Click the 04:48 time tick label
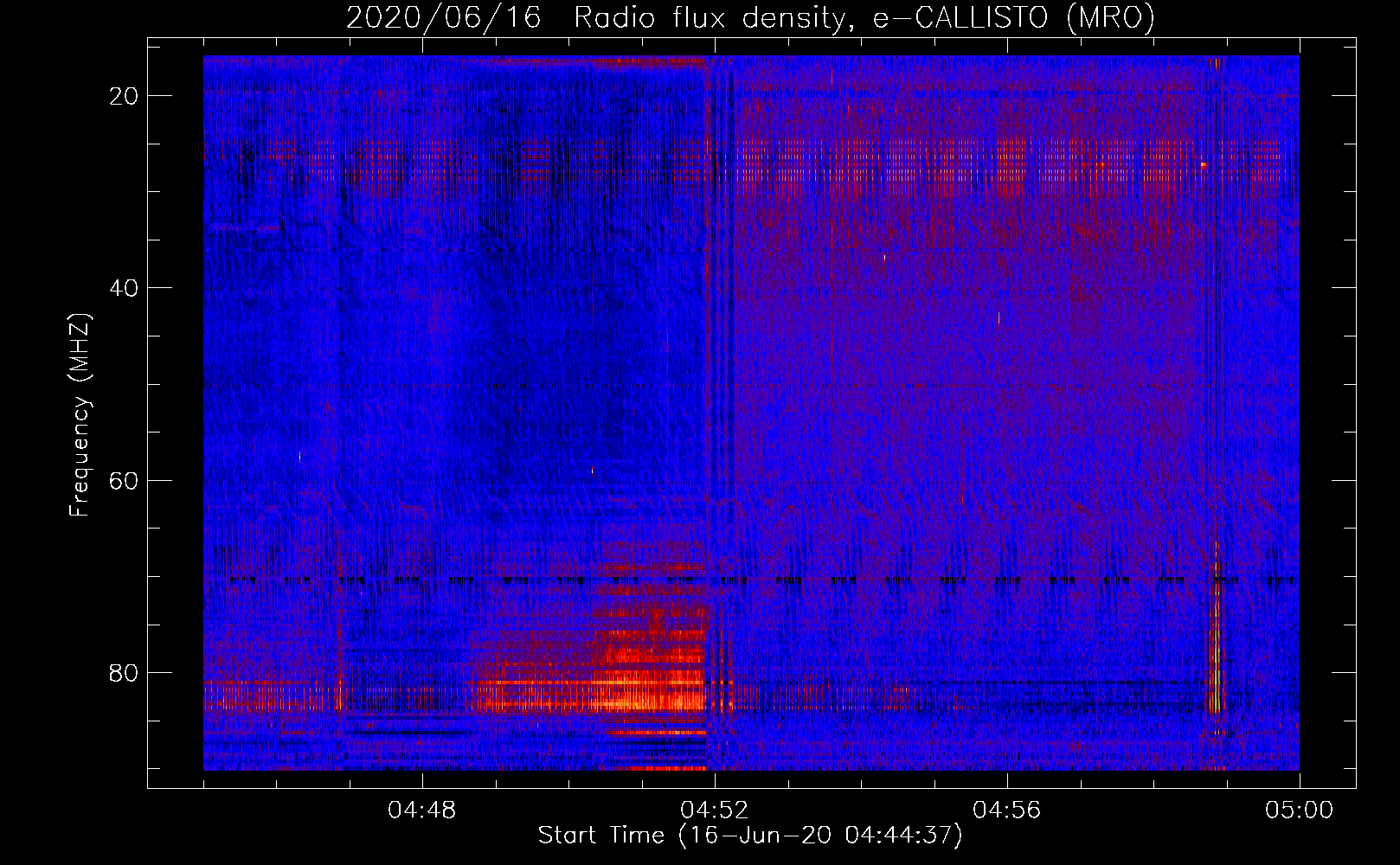1400x865 pixels. pyautogui.click(x=422, y=811)
